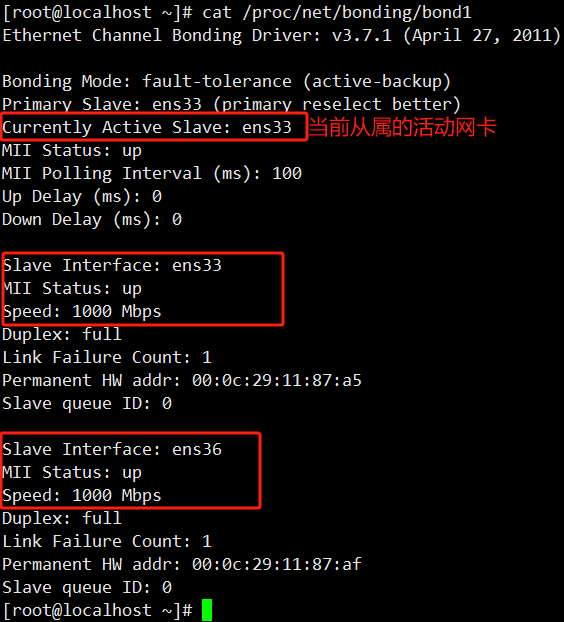This screenshot has height=622, width=564.
Task: Click the Up Delay (ms): 0 line
Action: [x=82, y=196]
